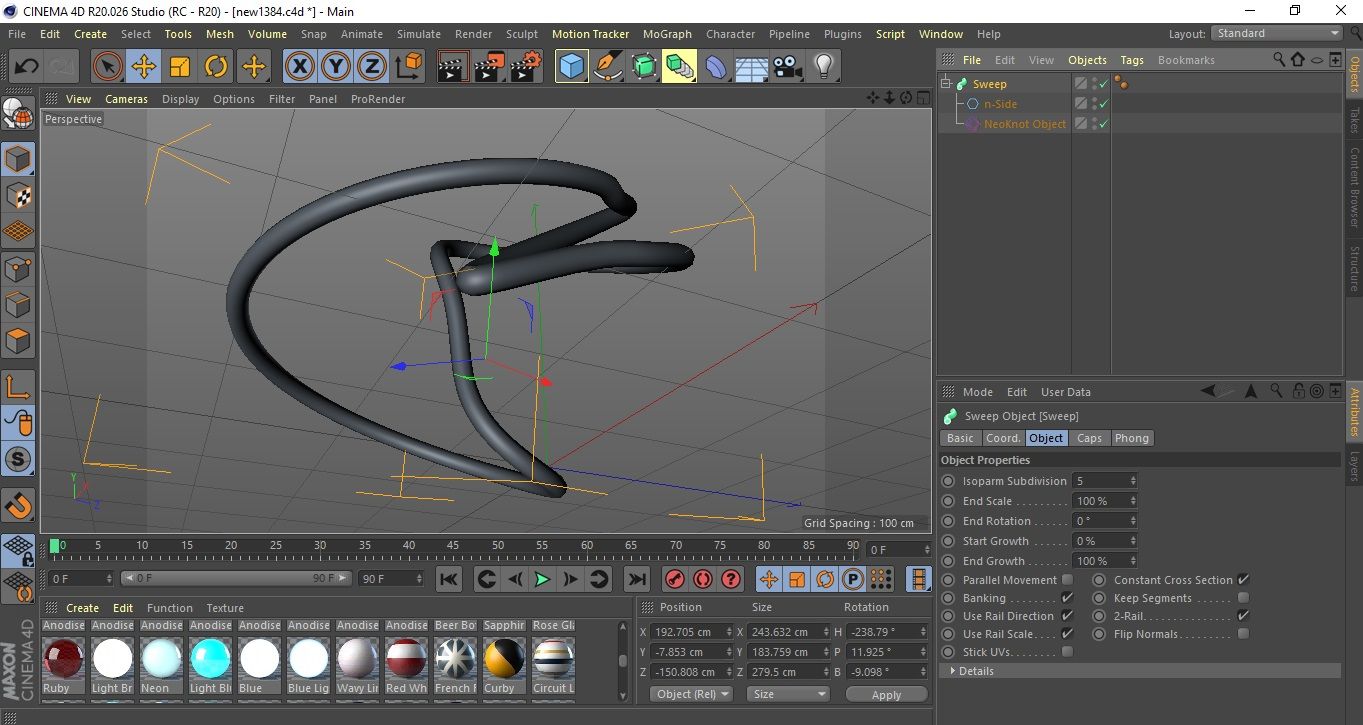Image resolution: width=1363 pixels, height=725 pixels.
Task: Click the search icon in the Objects manager
Action: click(1279, 60)
